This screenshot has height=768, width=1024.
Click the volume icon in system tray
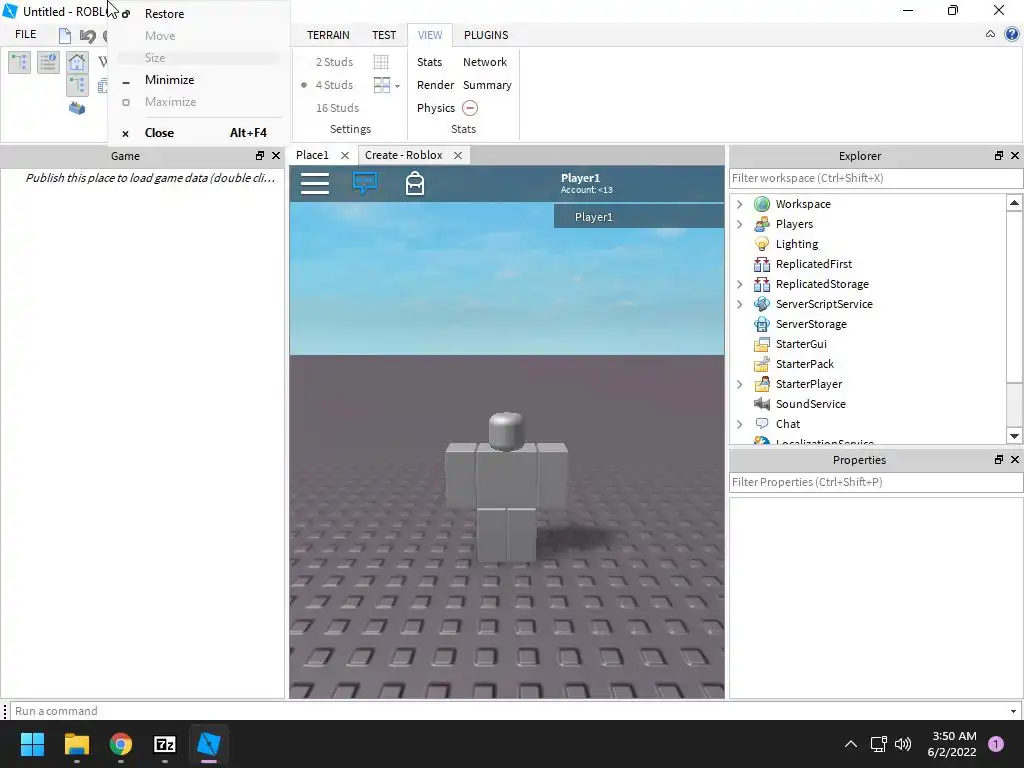[x=903, y=744]
